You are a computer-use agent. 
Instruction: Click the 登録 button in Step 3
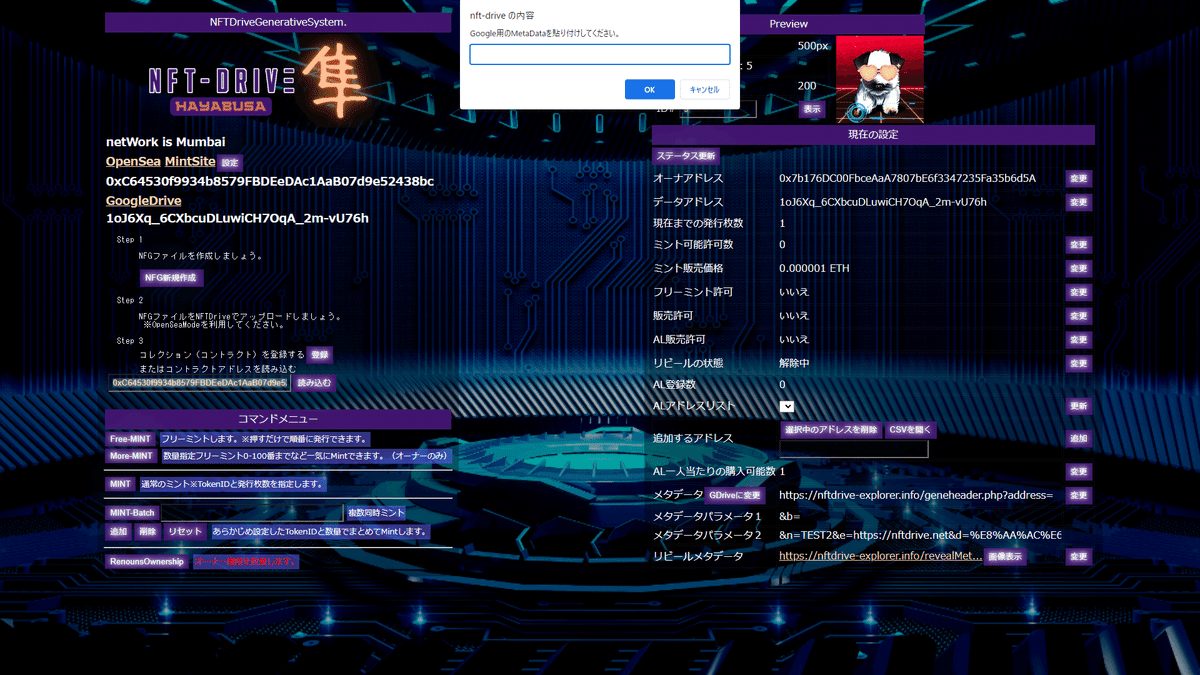[319, 354]
